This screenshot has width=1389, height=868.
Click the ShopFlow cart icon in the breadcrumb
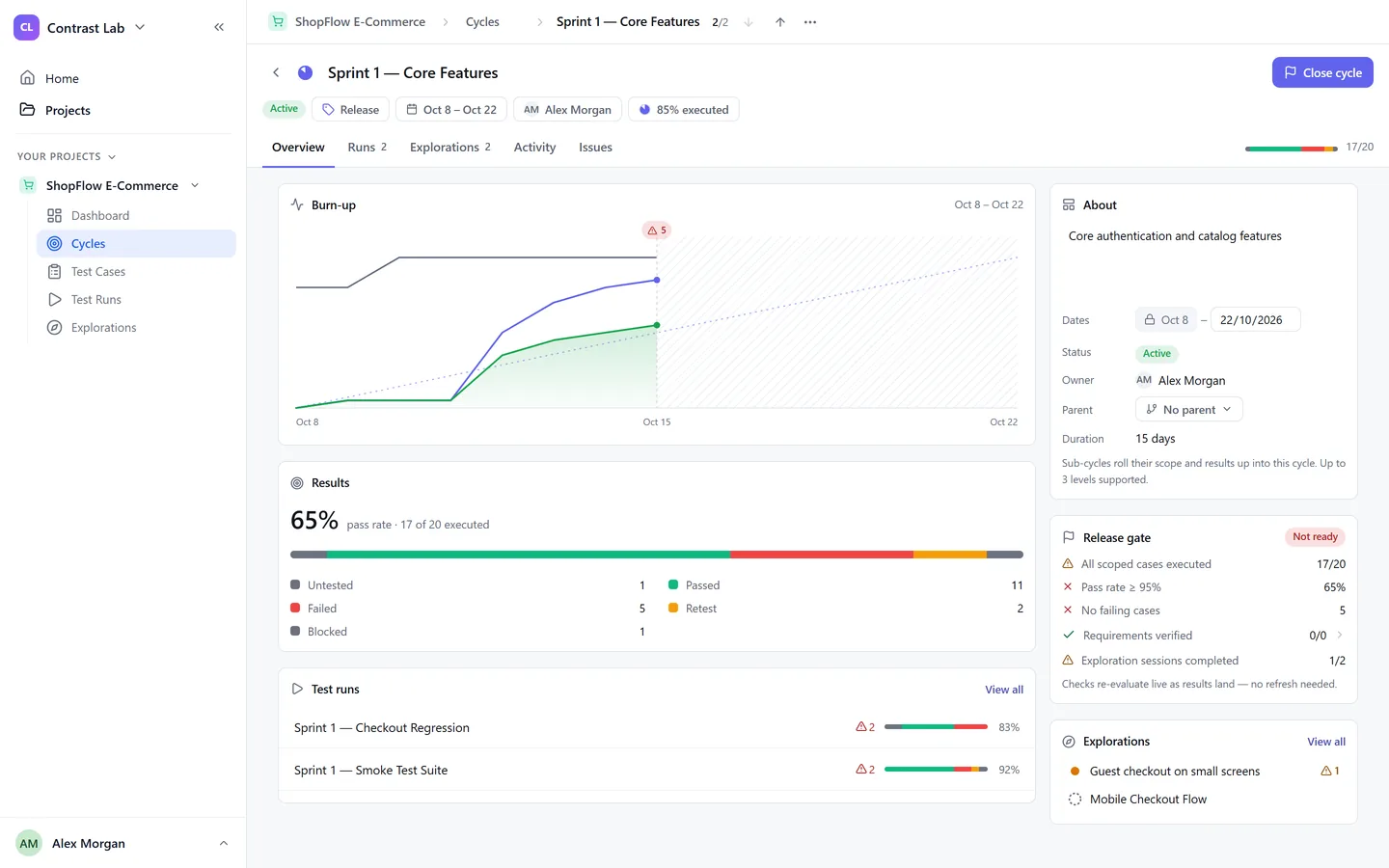point(278,21)
